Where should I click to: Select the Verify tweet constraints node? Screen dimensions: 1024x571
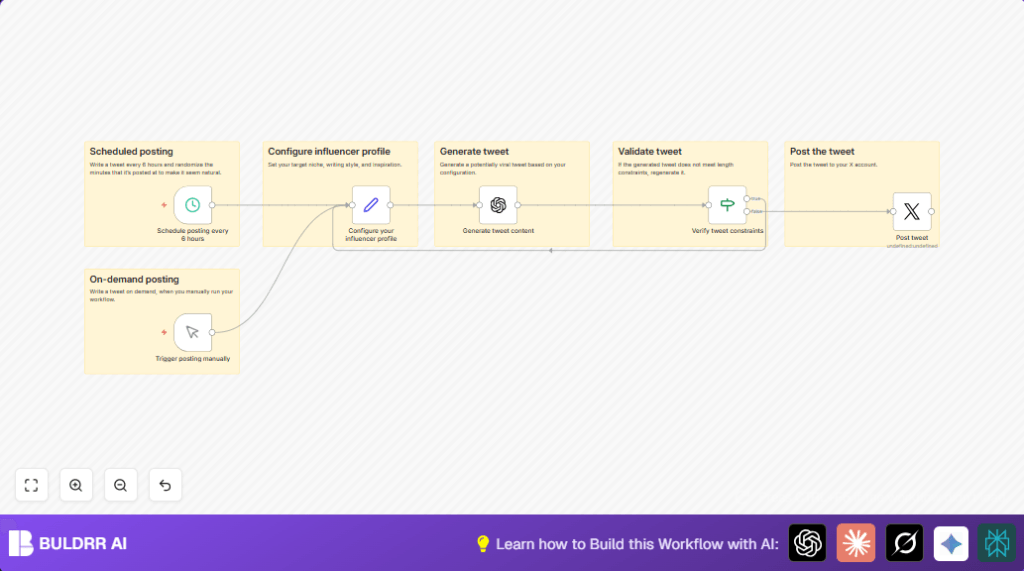[x=727, y=205]
